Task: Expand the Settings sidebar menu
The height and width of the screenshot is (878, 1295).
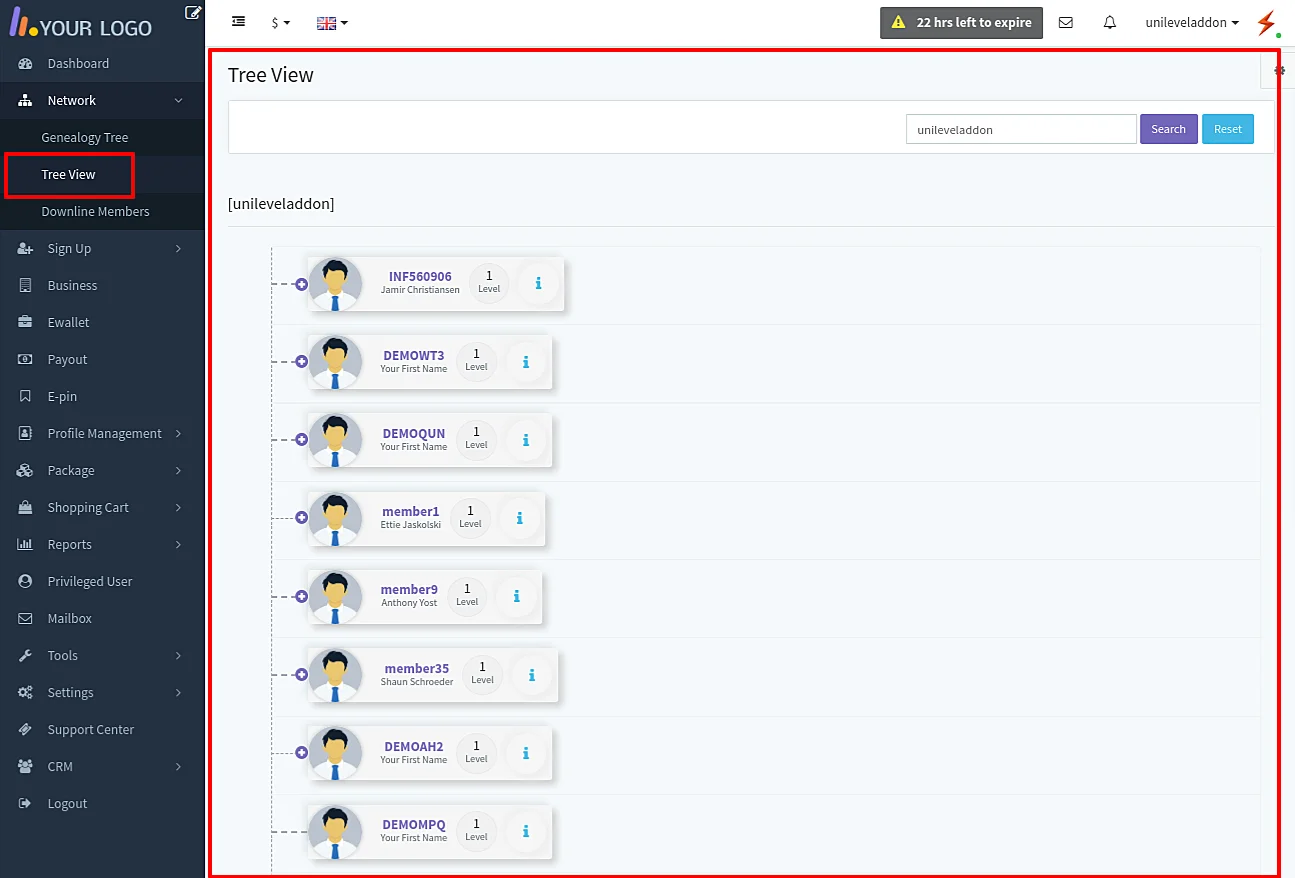Action: (x=102, y=692)
